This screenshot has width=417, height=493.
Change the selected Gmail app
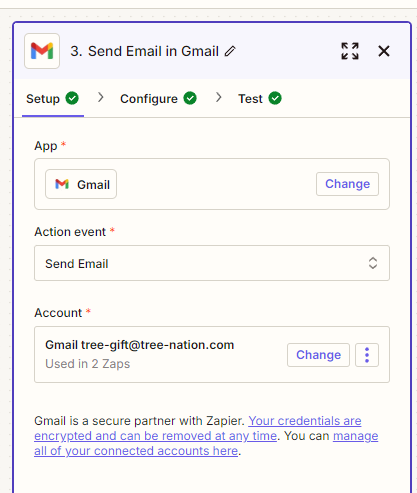tap(347, 184)
